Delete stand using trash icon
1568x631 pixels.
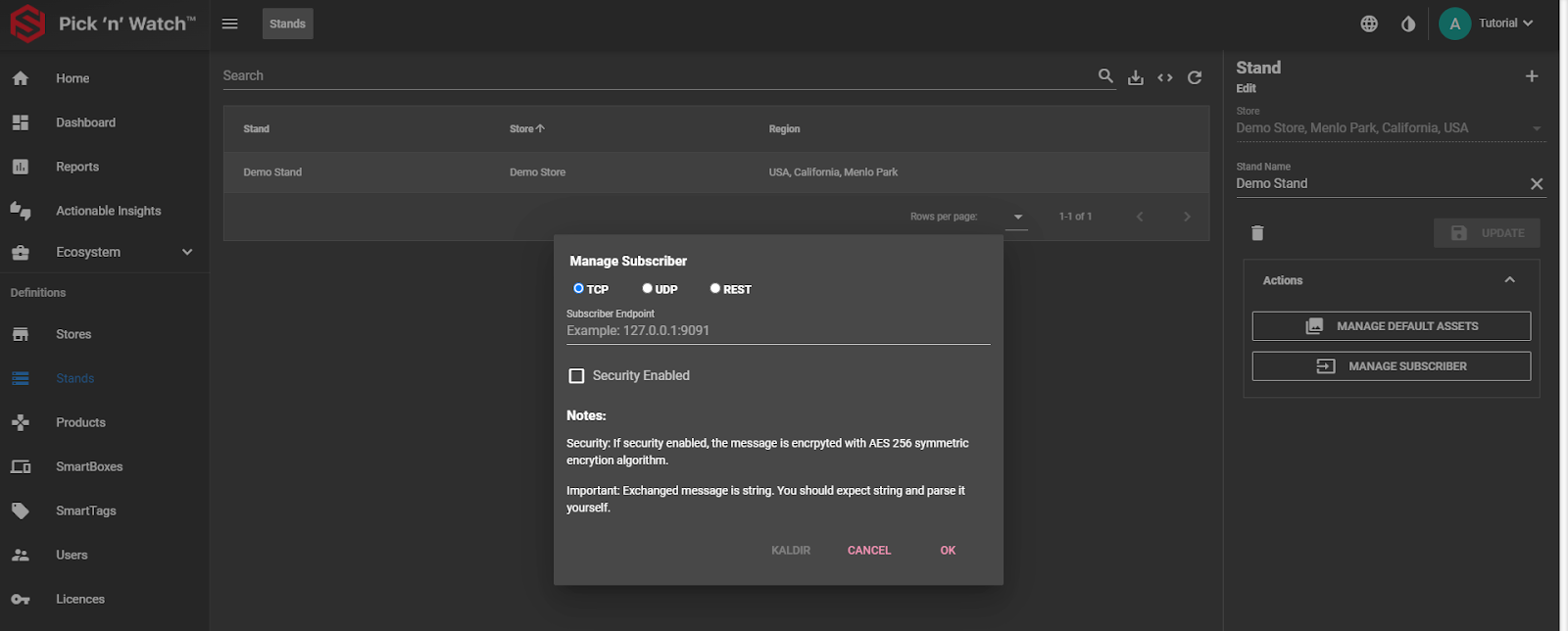tap(1257, 233)
